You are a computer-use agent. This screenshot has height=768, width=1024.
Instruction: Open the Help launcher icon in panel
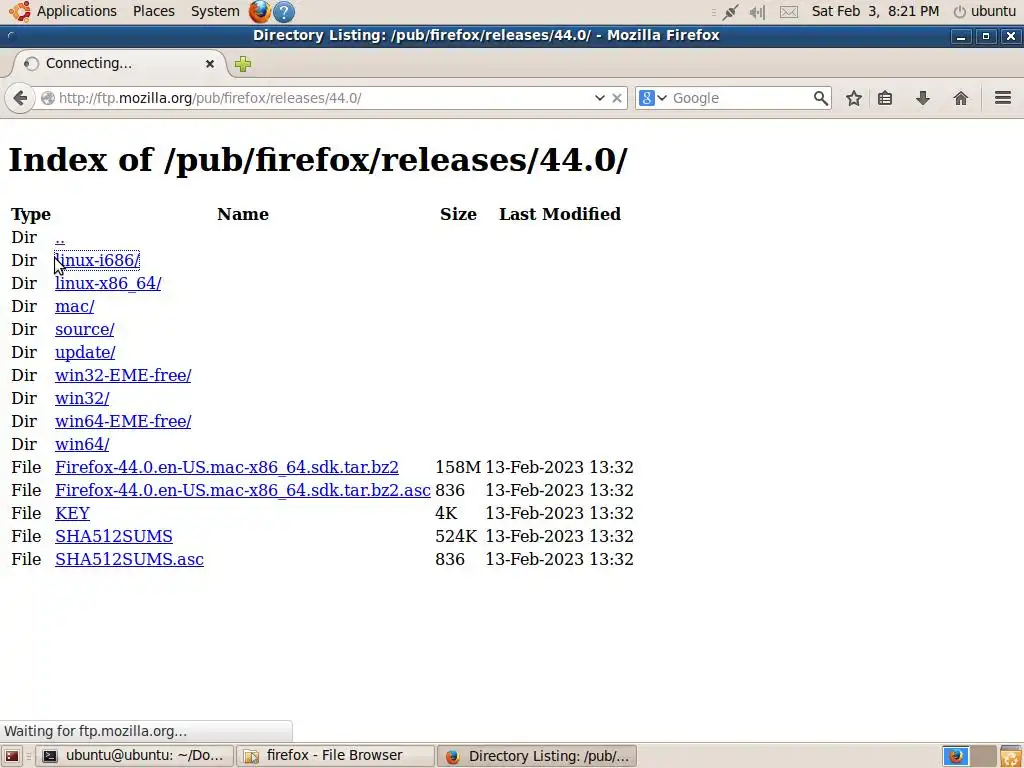283,11
